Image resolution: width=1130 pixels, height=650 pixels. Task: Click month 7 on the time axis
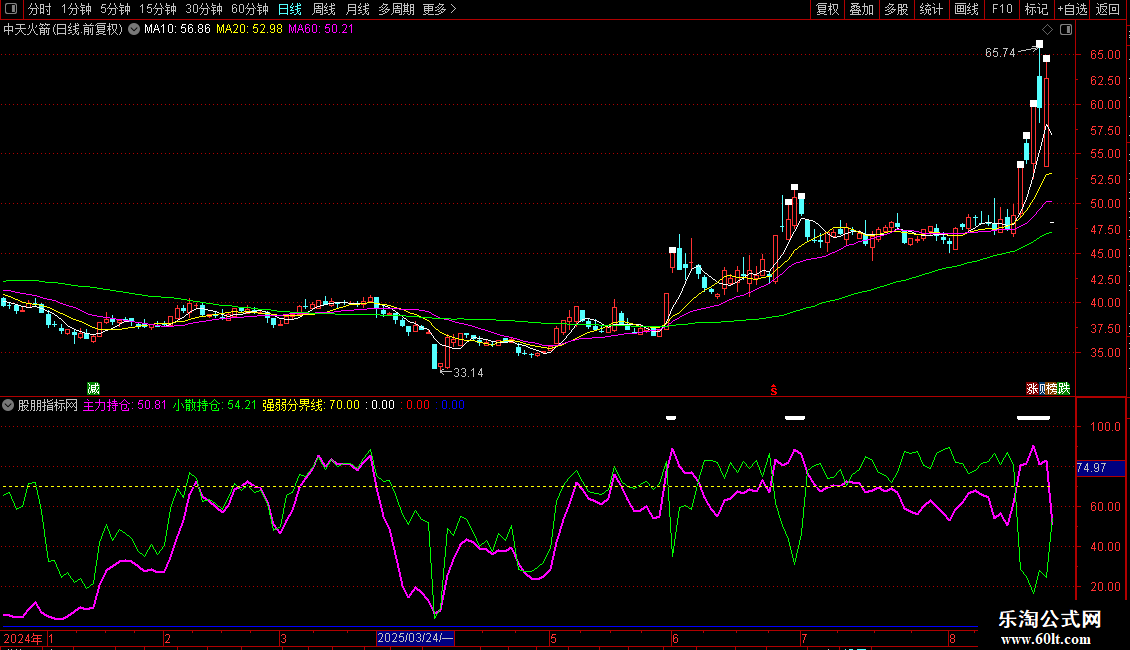[804, 638]
